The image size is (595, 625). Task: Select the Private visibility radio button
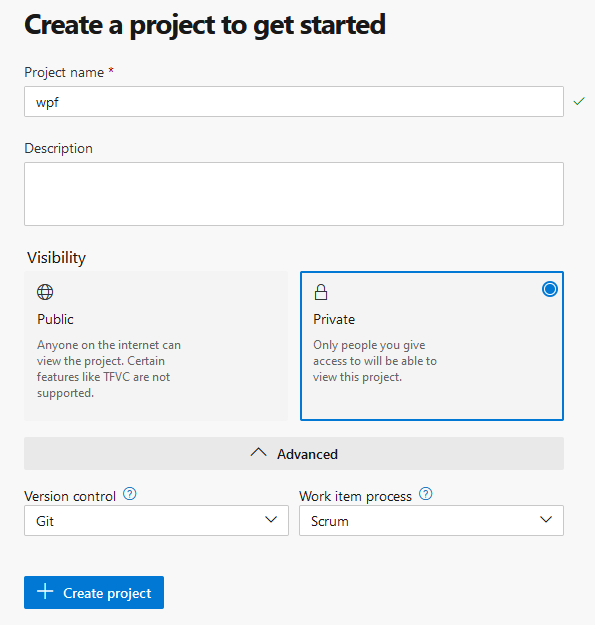point(550,289)
